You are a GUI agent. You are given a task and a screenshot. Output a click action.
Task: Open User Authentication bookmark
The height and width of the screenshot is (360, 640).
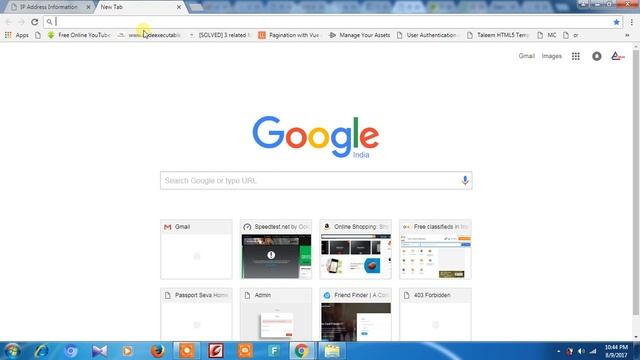(x=427, y=35)
